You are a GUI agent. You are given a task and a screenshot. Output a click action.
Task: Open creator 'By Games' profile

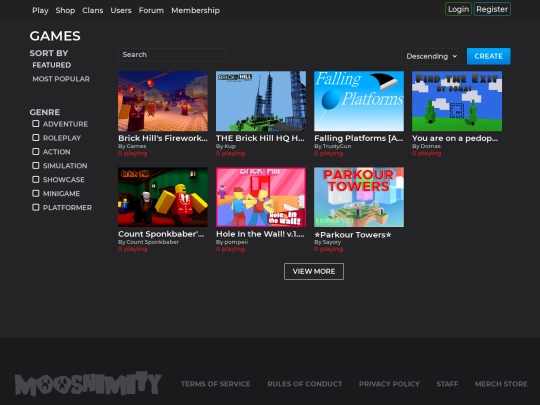click(x=132, y=146)
